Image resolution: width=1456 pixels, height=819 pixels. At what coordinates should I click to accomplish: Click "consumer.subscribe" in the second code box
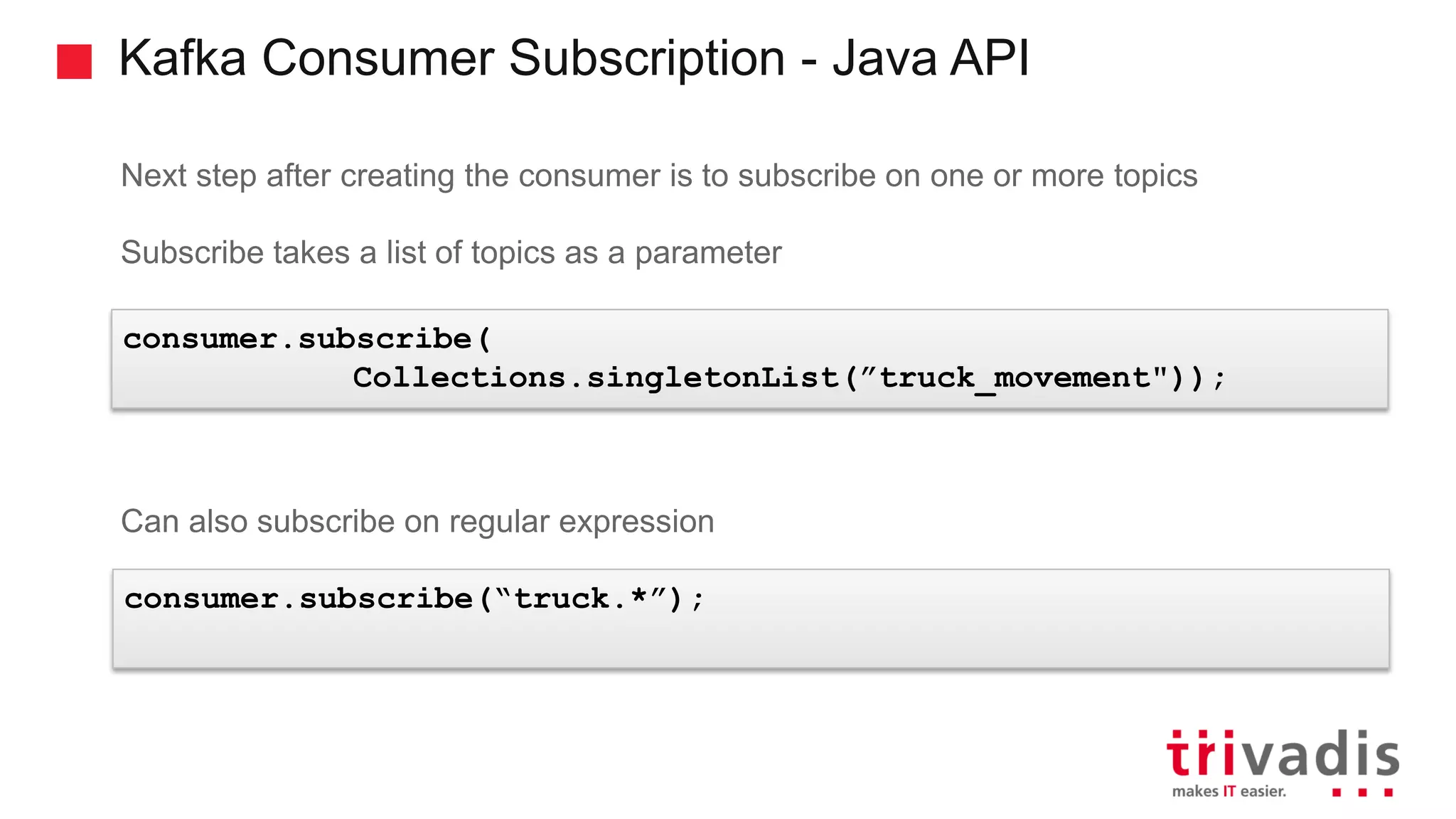299,599
